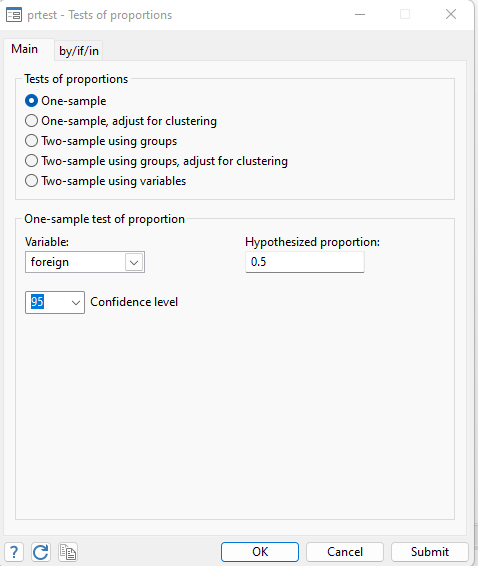Click the OK button
The height and width of the screenshot is (566, 478).
[260, 552]
